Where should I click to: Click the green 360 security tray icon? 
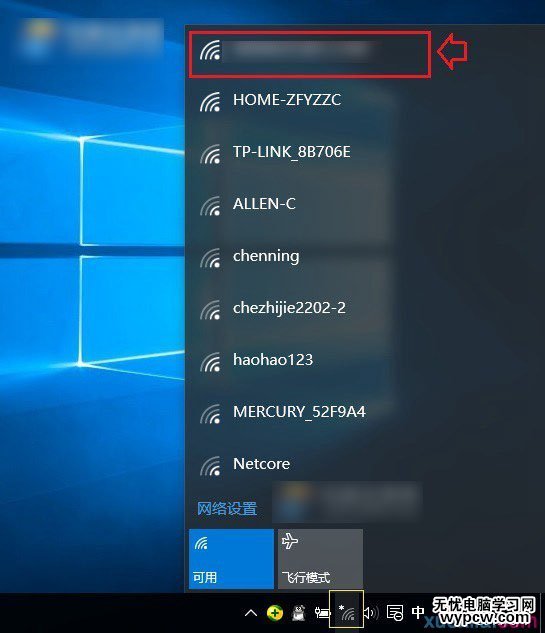point(275,613)
